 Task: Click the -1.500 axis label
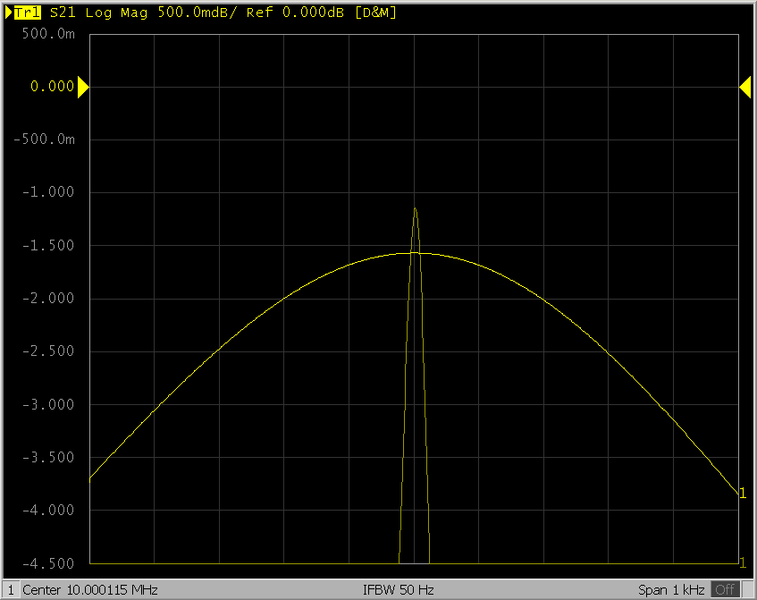tap(49, 246)
